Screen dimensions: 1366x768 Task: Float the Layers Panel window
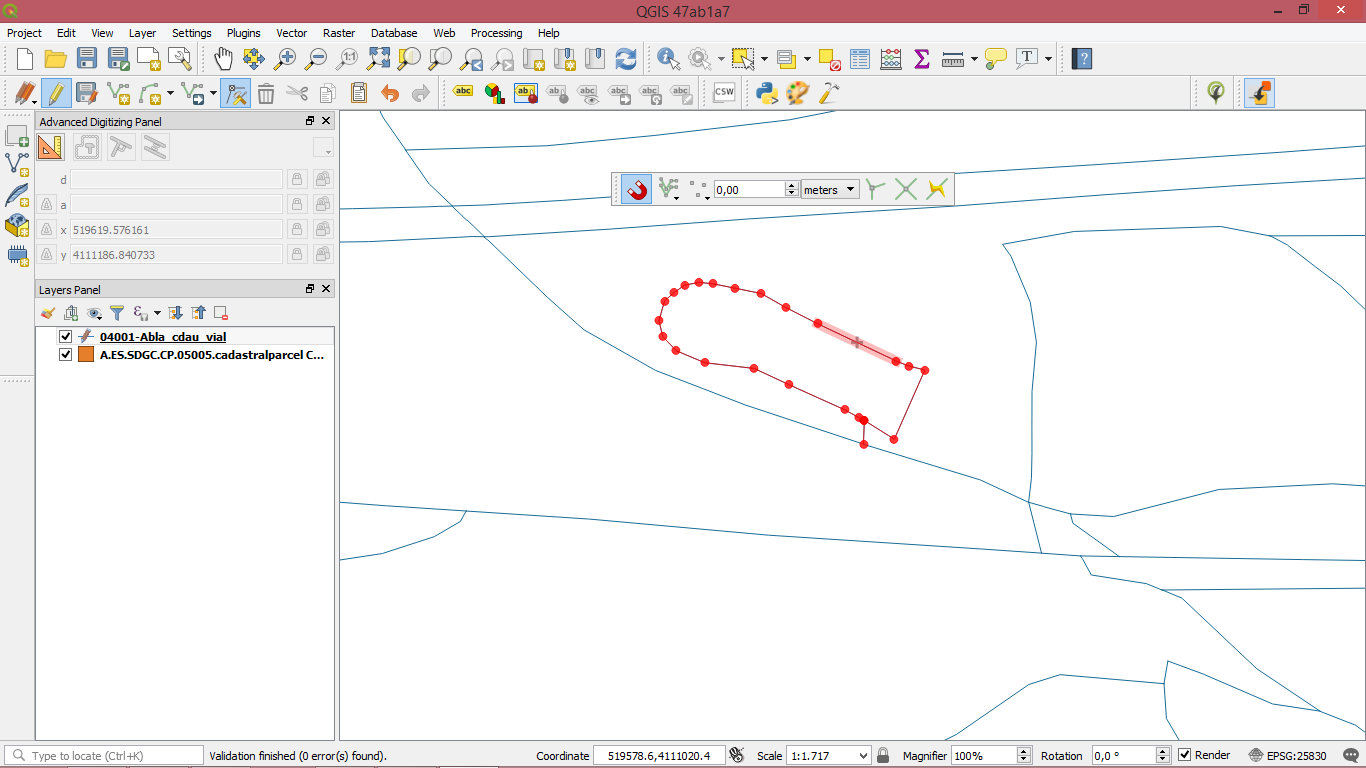310,289
